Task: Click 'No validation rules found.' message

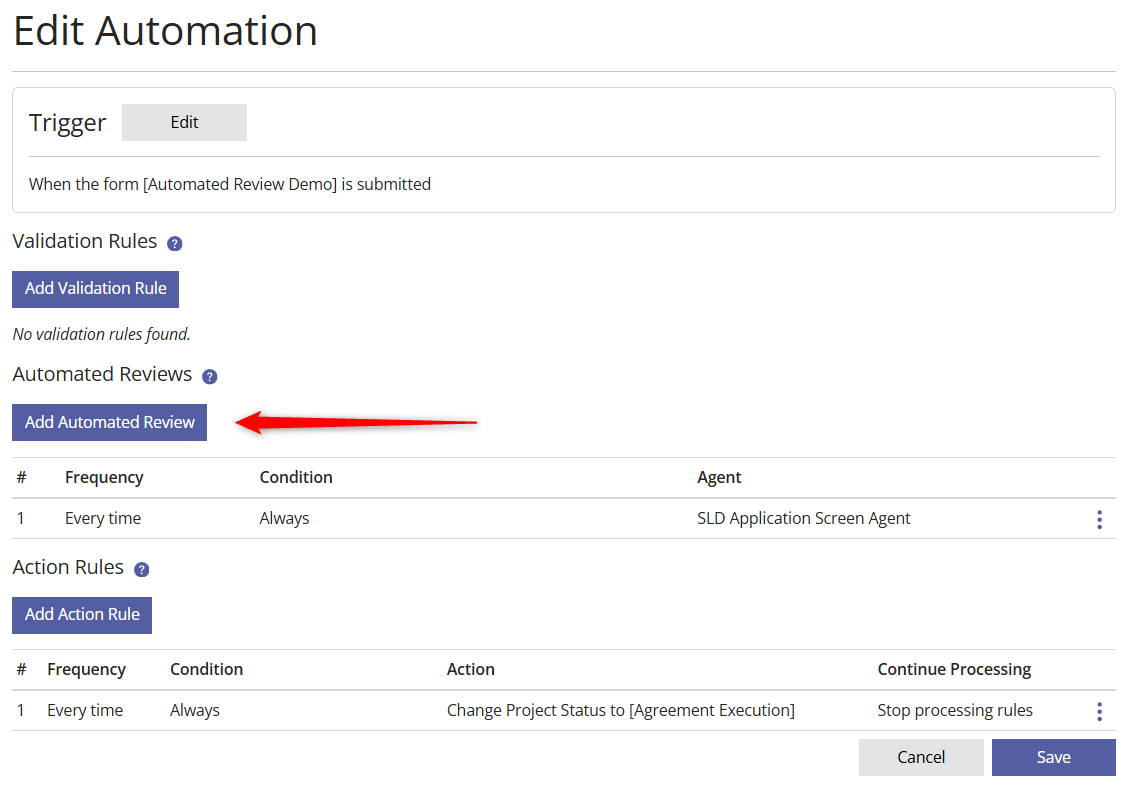Action: (101, 334)
